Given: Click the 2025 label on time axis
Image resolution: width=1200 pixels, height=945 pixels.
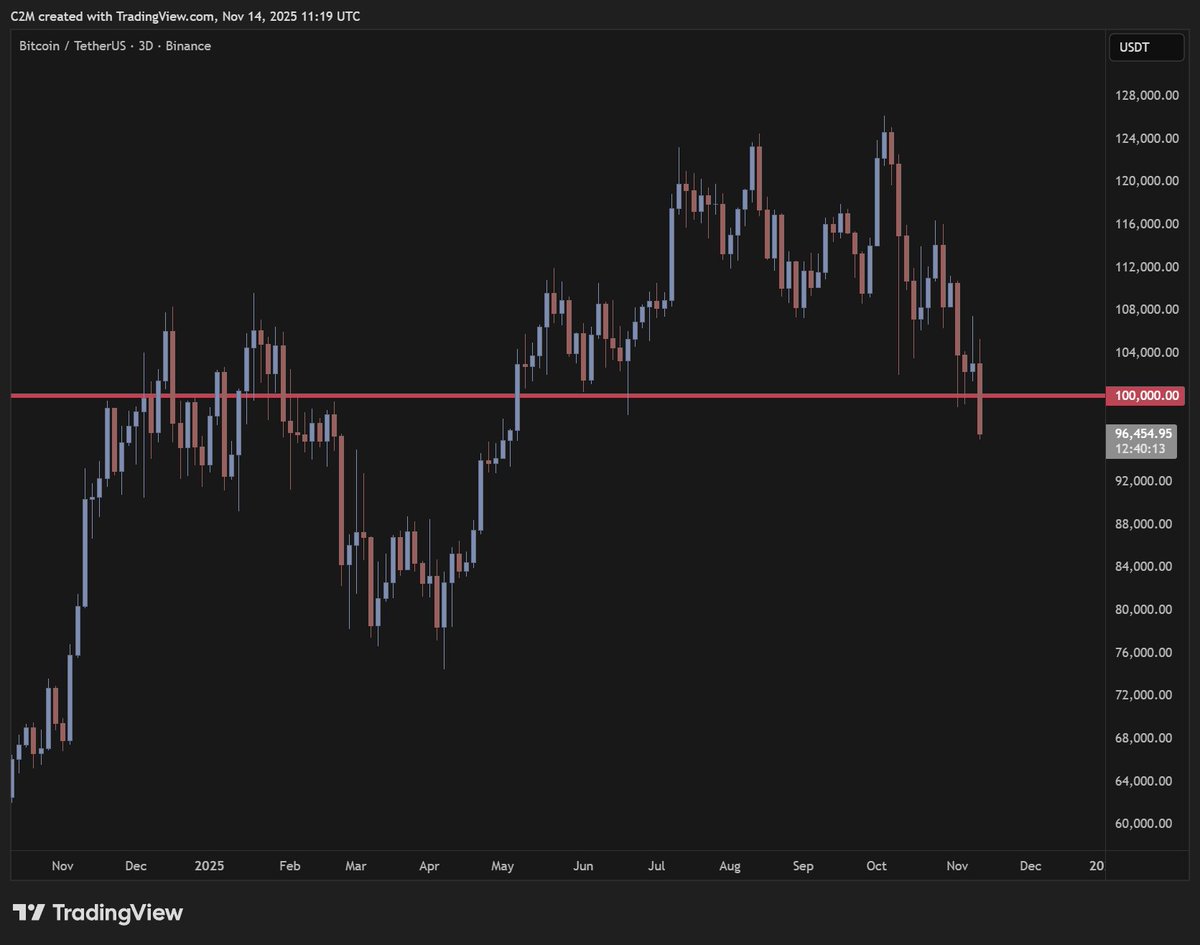Looking at the screenshot, I should pos(210,866).
